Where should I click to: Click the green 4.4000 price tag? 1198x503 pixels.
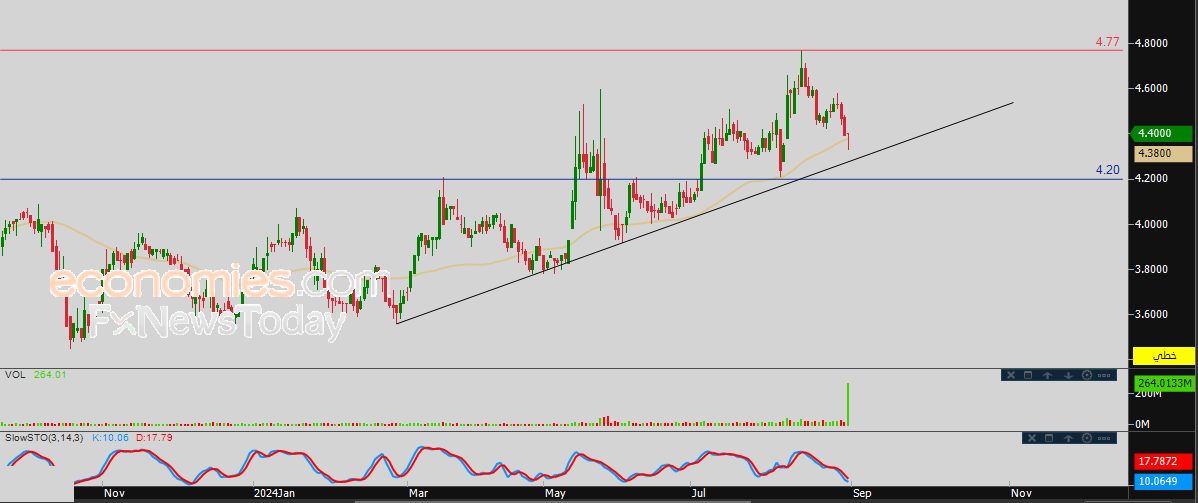1163,133
